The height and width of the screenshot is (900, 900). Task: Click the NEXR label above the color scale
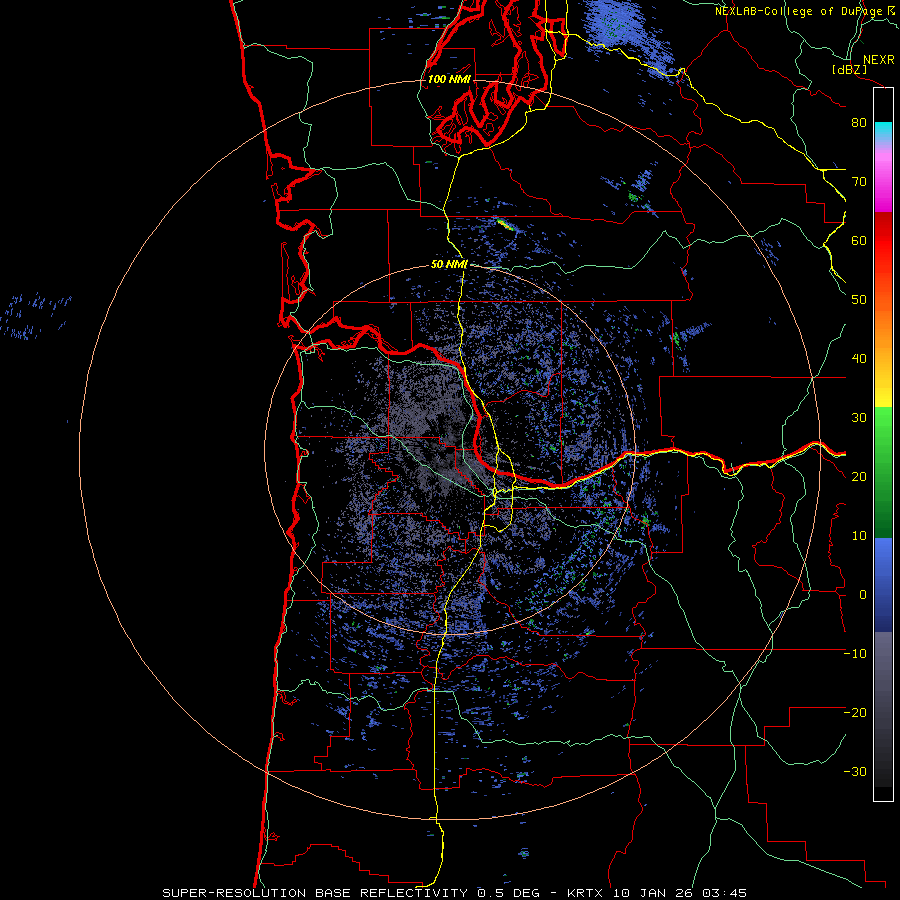(879, 60)
